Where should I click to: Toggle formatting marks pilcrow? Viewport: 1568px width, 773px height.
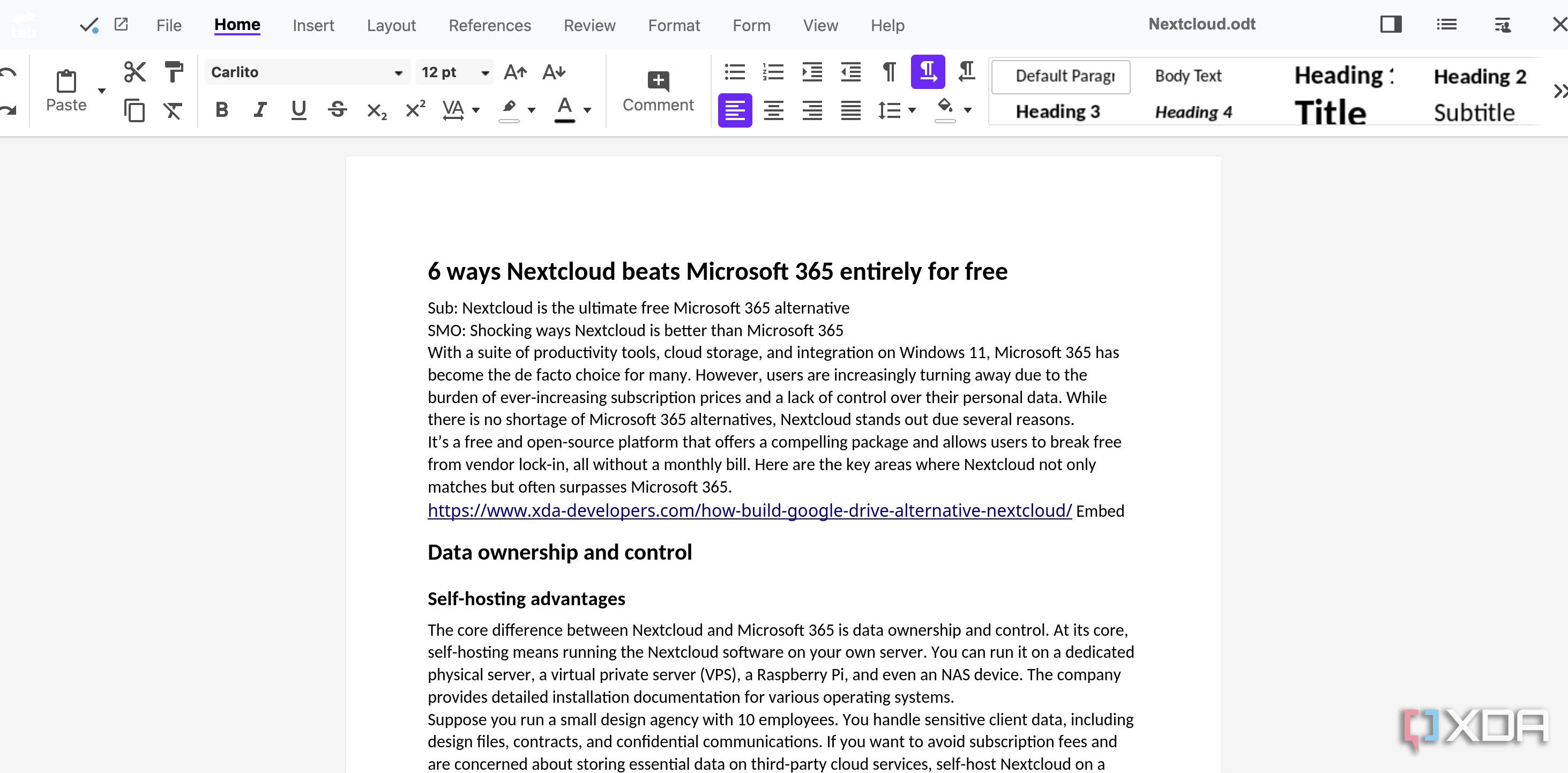pyautogui.click(x=890, y=72)
